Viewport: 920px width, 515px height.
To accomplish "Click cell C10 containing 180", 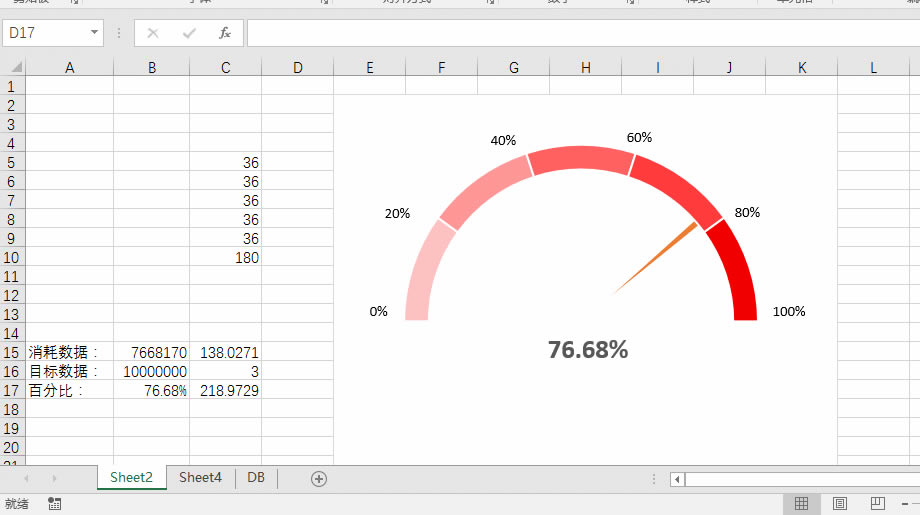I will pos(226,258).
